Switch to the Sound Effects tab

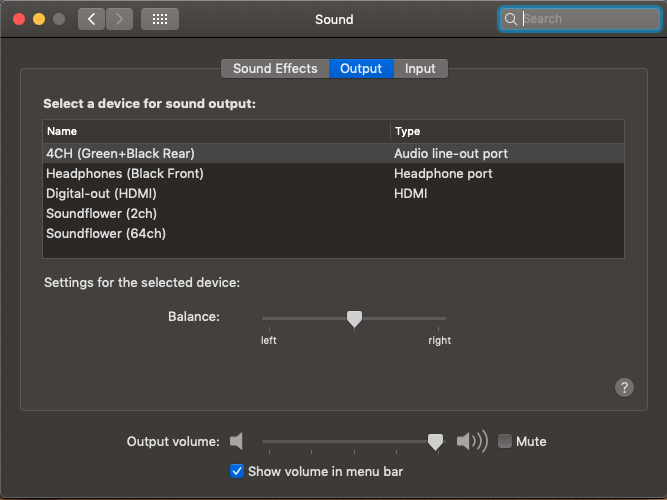pyautogui.click(x=275, y=69)
